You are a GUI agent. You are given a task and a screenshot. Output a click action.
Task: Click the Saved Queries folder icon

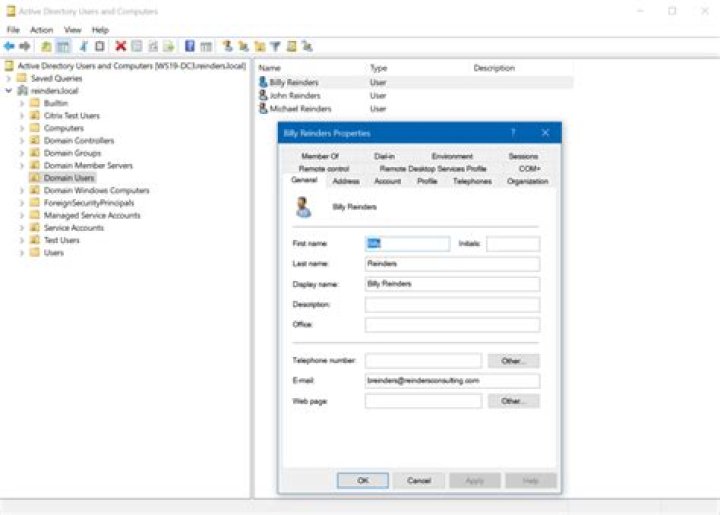[x=22, y=78]
